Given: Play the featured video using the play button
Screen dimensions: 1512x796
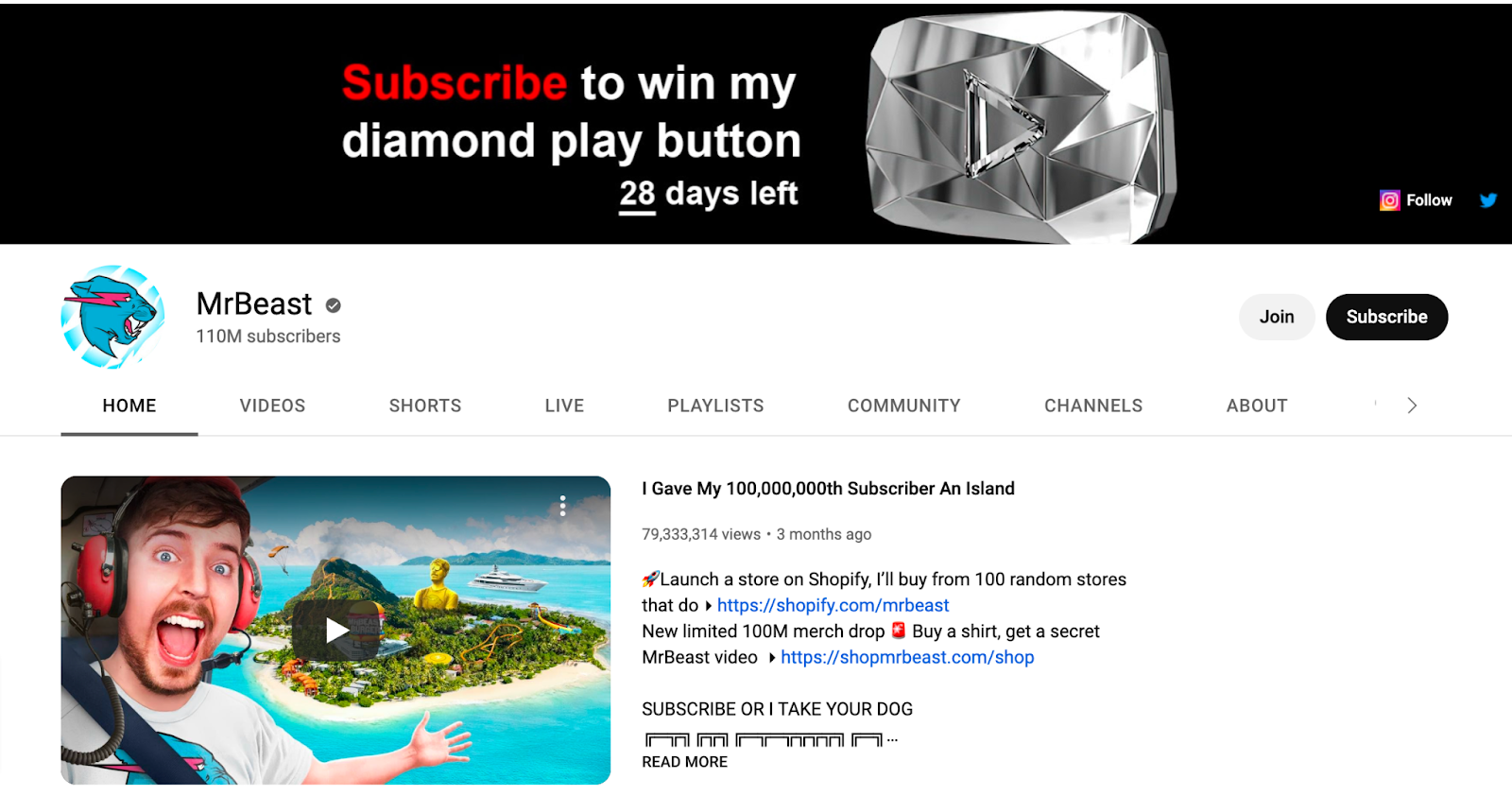Looking at the screenshot, I should coord(336,630).
